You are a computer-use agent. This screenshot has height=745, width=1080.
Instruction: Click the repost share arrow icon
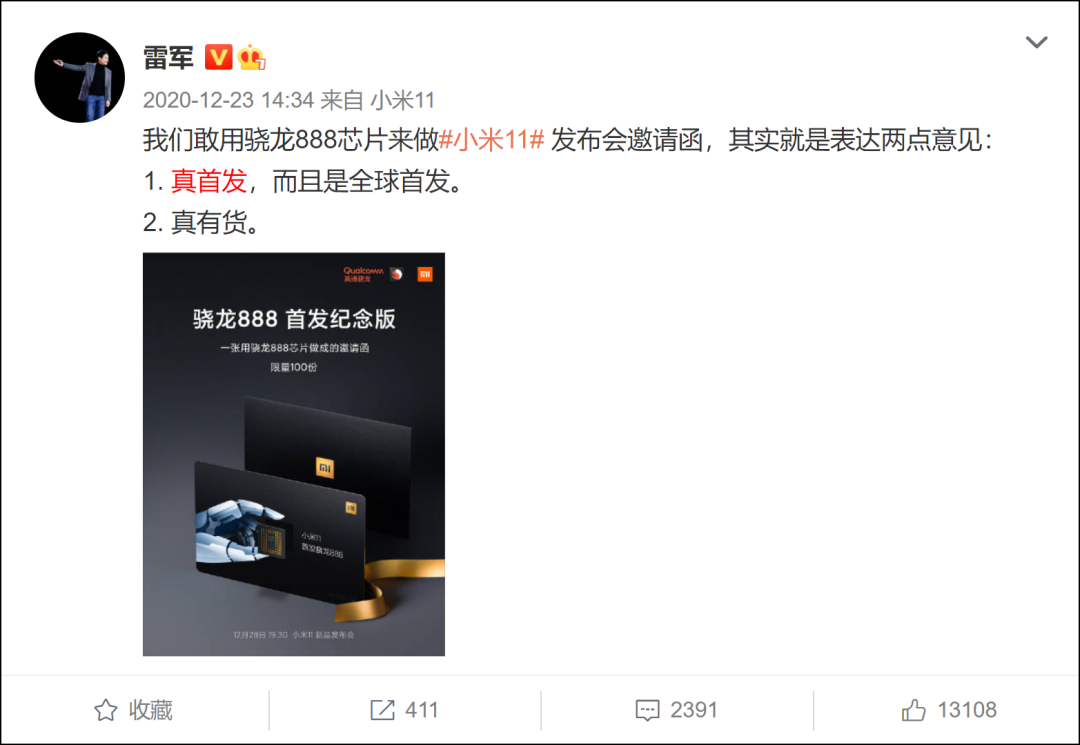point(382,710)
